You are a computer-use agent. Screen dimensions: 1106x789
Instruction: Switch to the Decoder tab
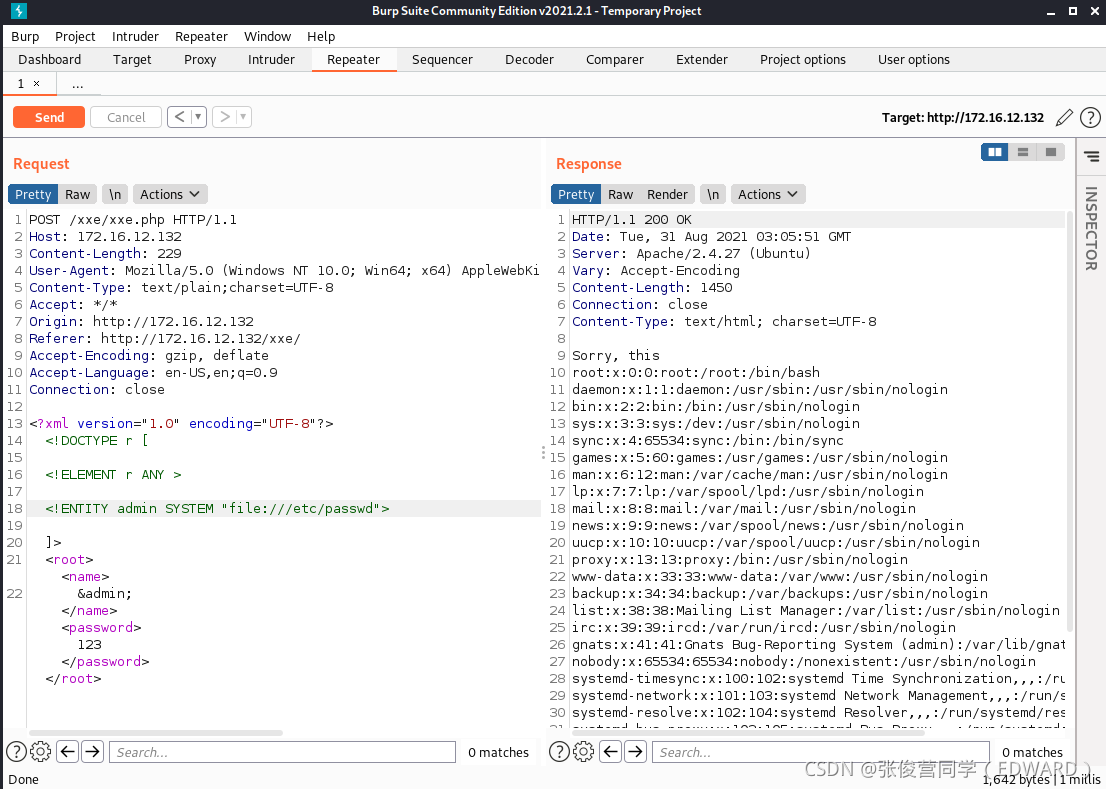[529, 60]
